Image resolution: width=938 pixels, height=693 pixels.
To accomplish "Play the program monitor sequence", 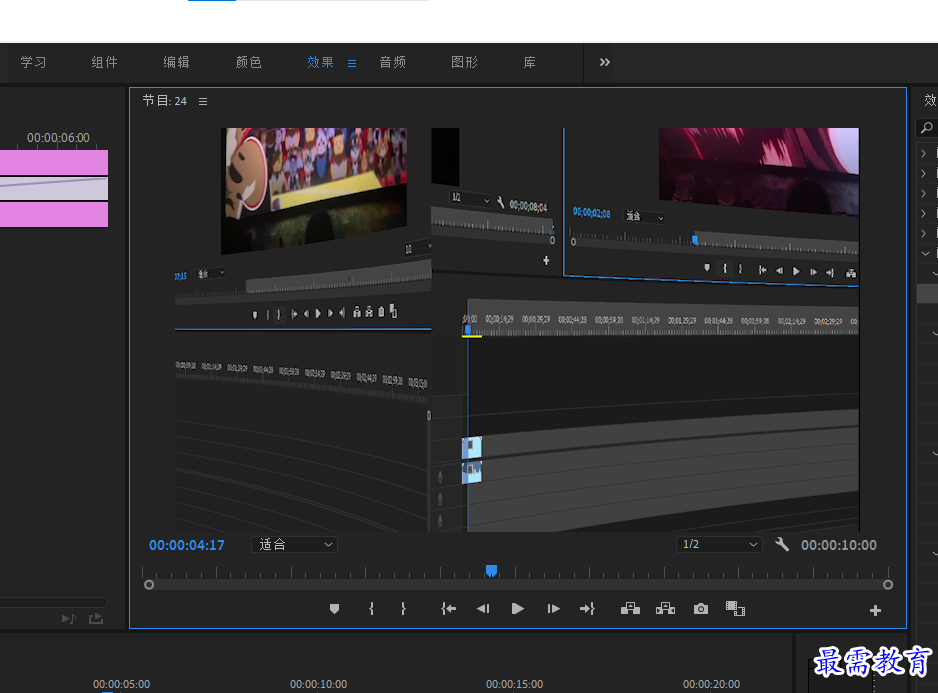I will [518, 609].
